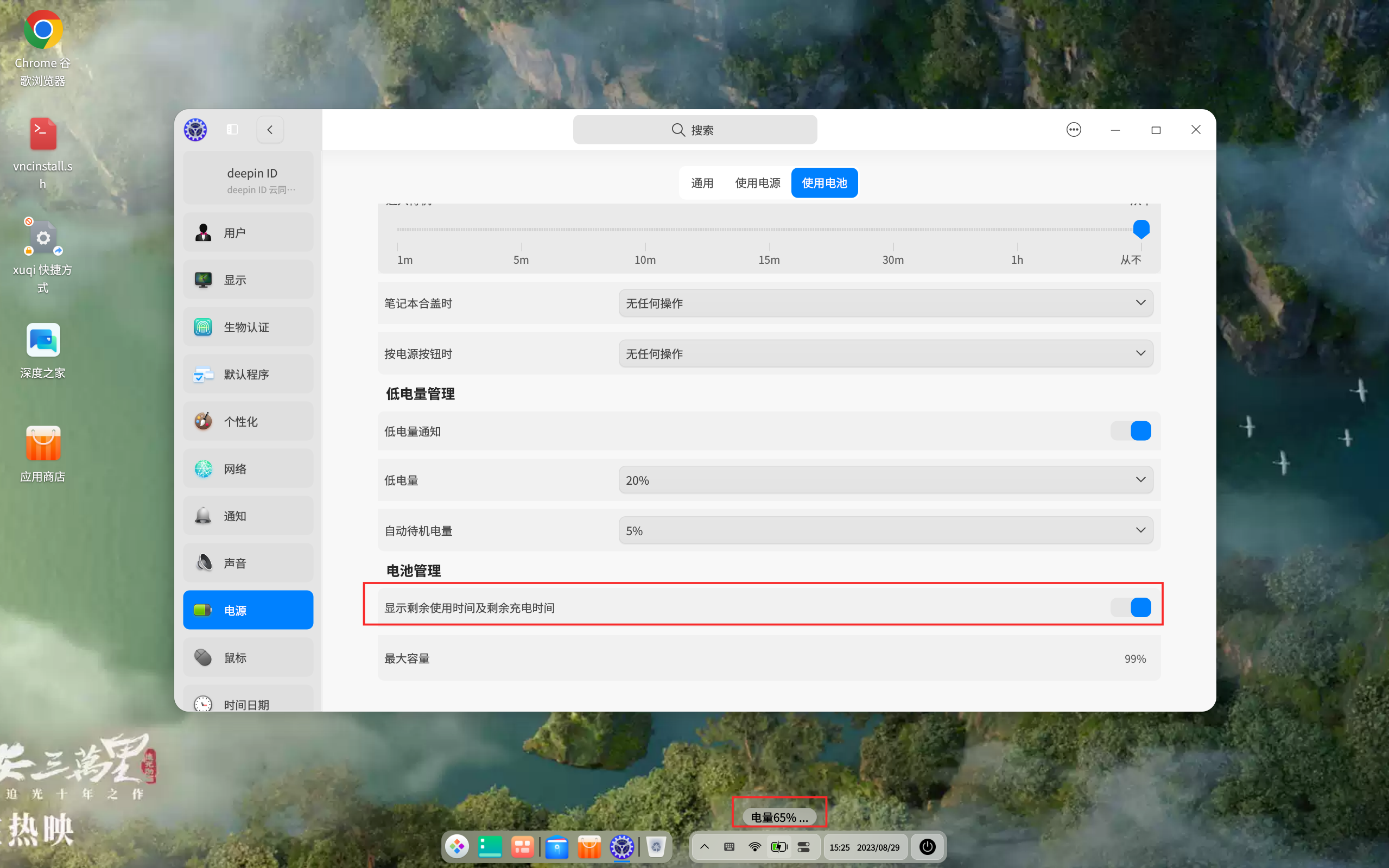
Task: Open the more options menu in title bar
Action: tap(1073, 129)
